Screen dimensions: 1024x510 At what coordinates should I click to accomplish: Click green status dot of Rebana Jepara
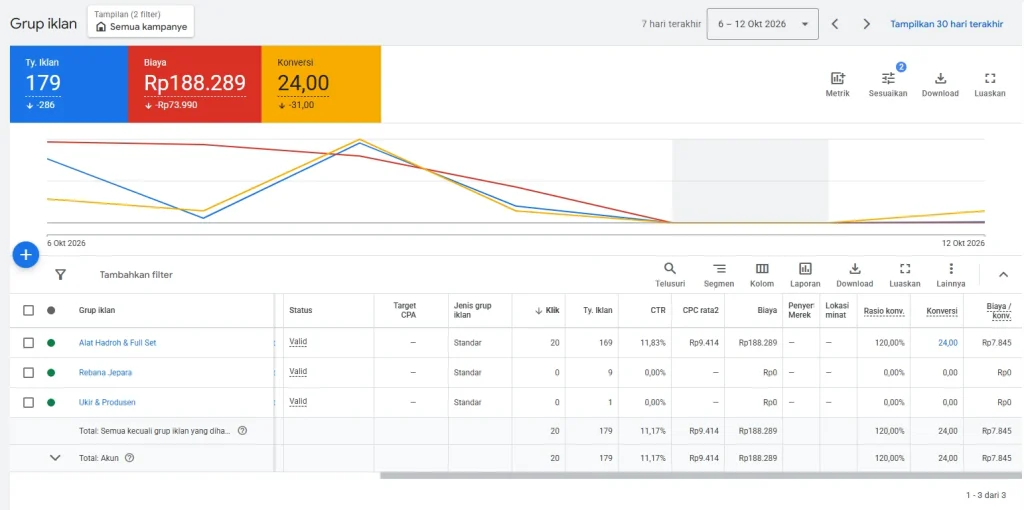51,372
